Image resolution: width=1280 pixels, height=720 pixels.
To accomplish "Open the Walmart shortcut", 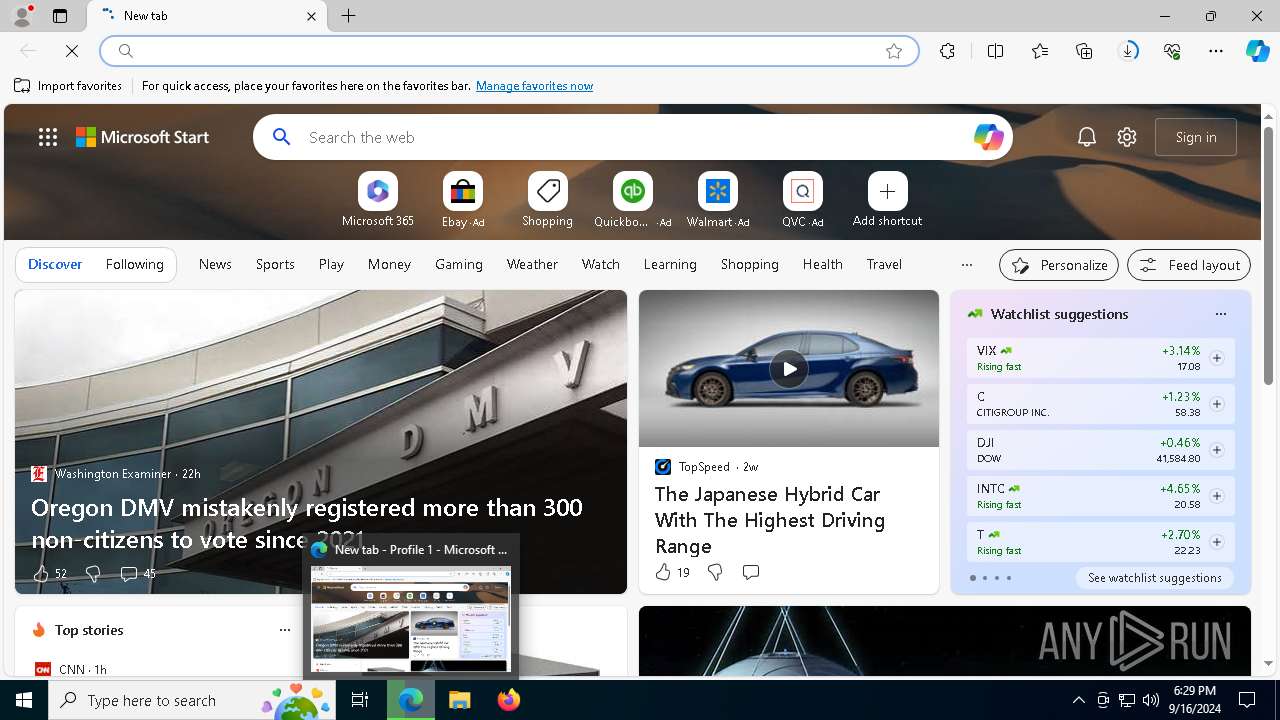I will point(717,200).
